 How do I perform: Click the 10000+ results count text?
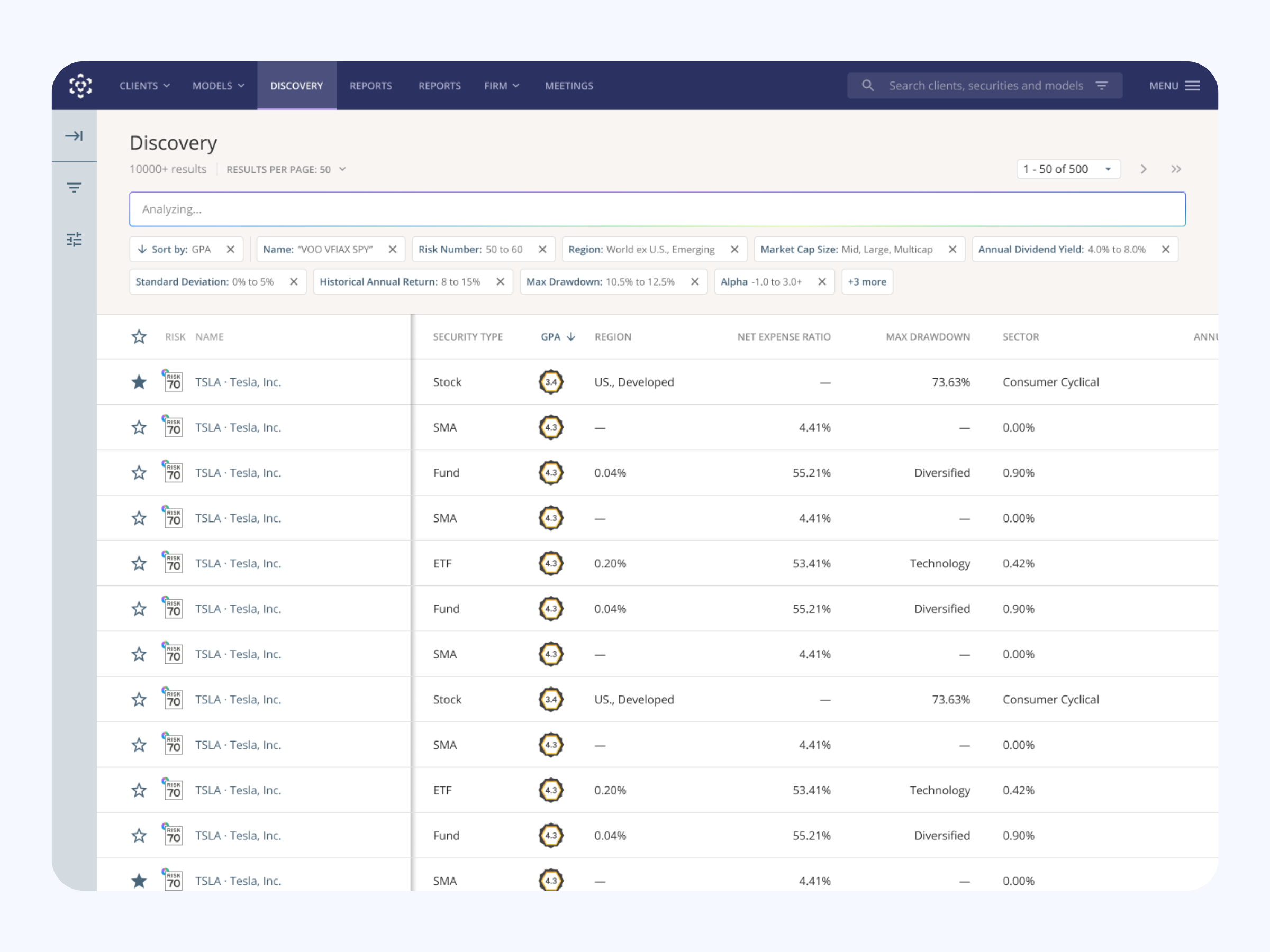click(168, 169)
